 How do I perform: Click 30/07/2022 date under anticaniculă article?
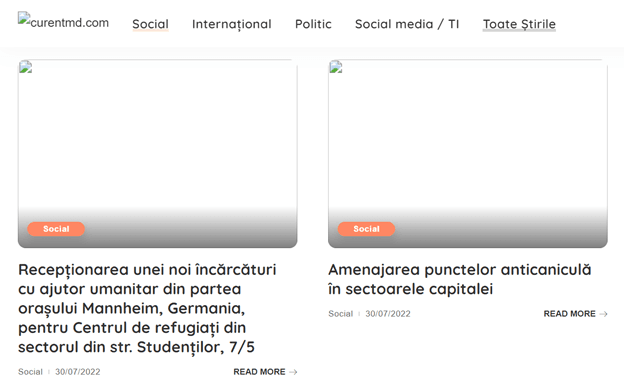(x=388, y=314)
